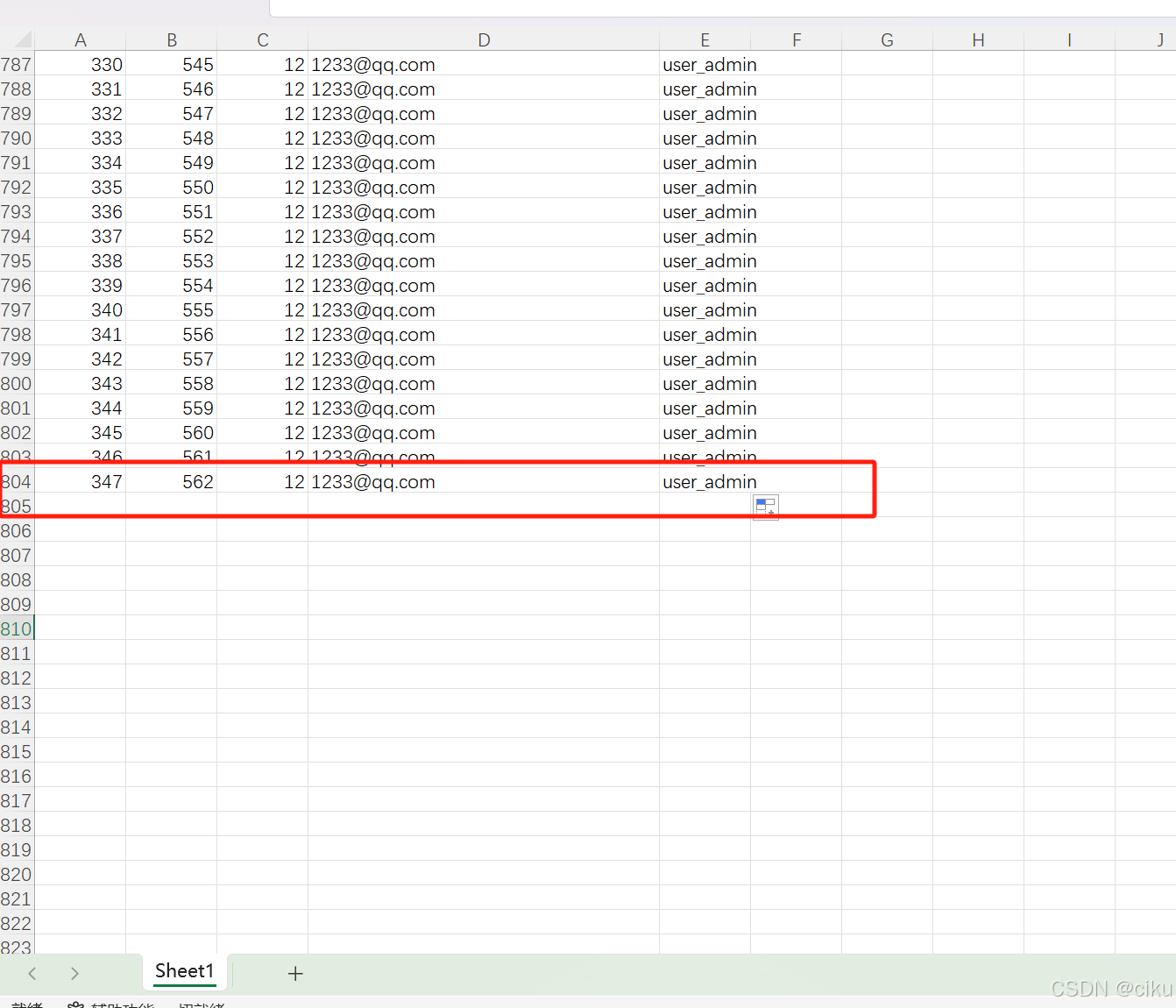
Task: Select row header 806
Action: [x=17, y=531]
